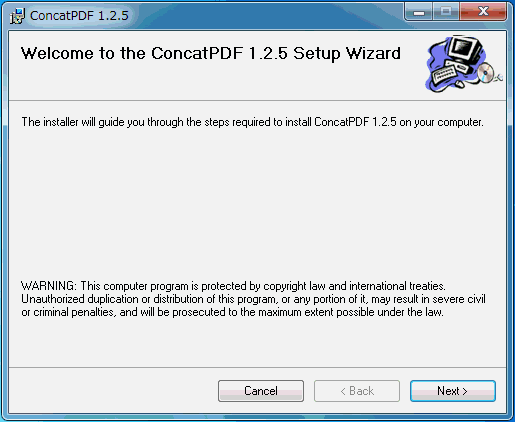Click the separator line above the buttons

click(257, 368)
